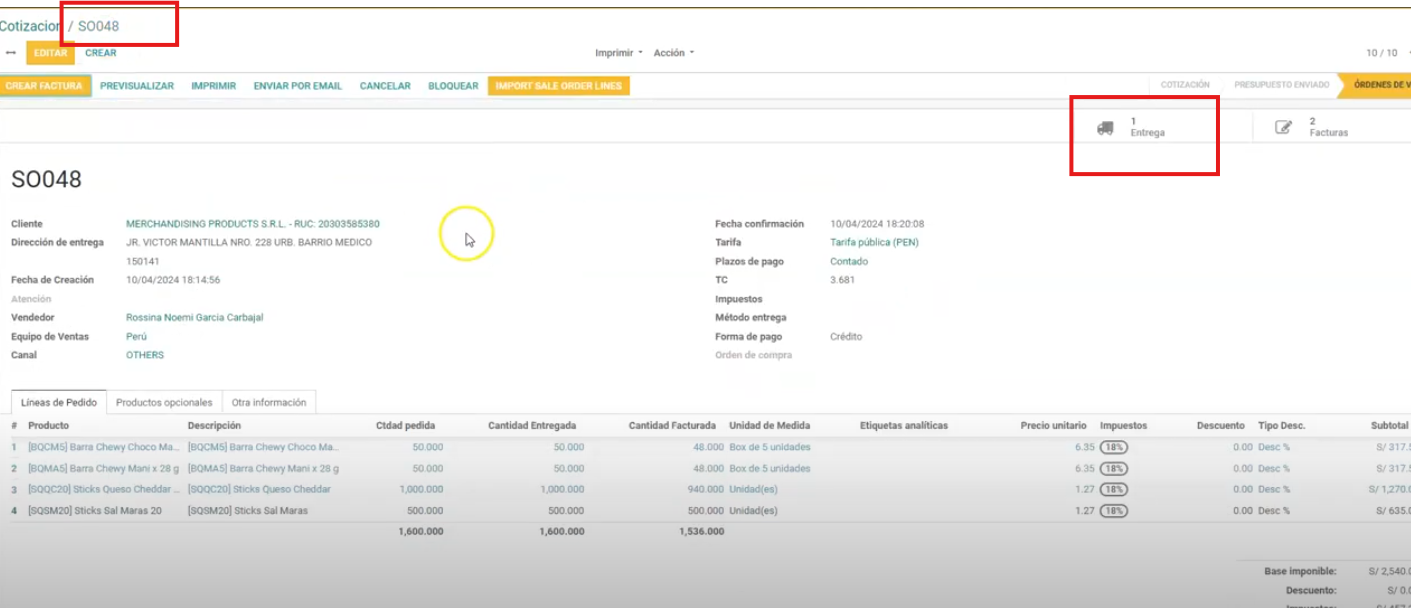This screenshot has width=1411, height=608.
Task: Click the 18% tax badge in row 1
Action: [x=1113, y=447]
